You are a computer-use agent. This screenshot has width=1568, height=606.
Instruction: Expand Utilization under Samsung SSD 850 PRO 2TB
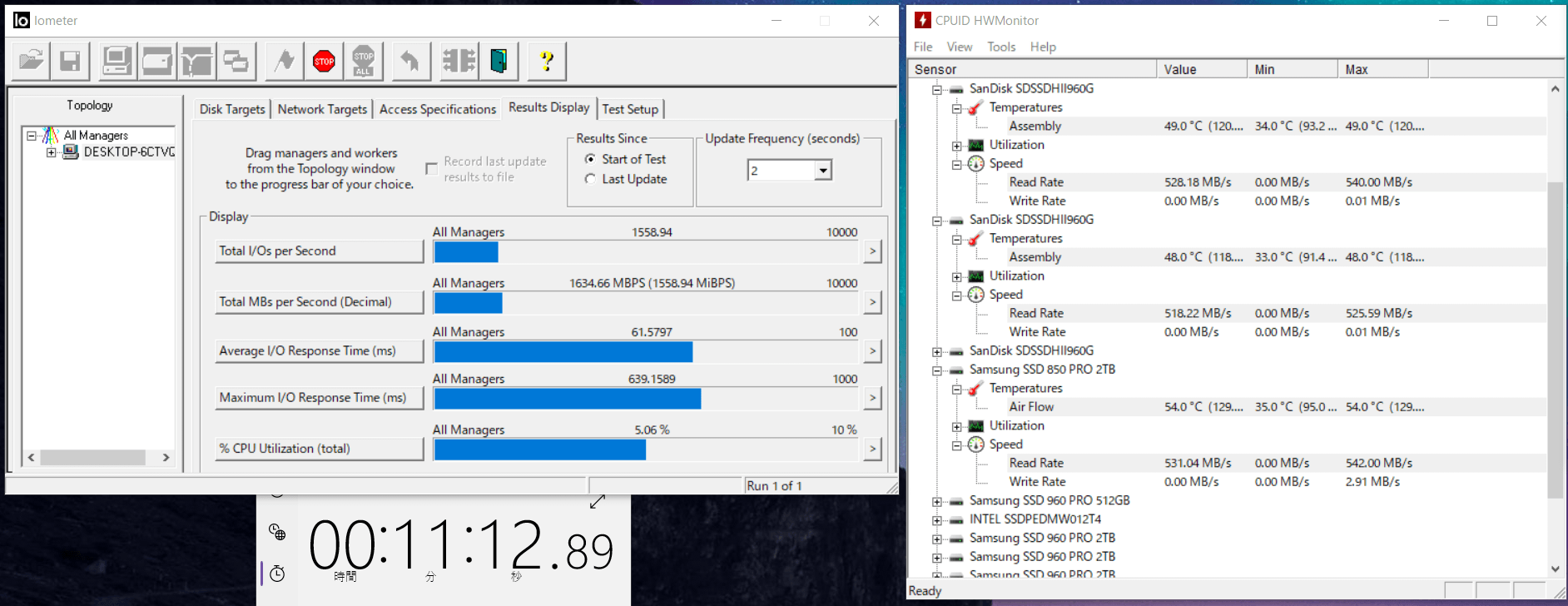coord(957,426)
